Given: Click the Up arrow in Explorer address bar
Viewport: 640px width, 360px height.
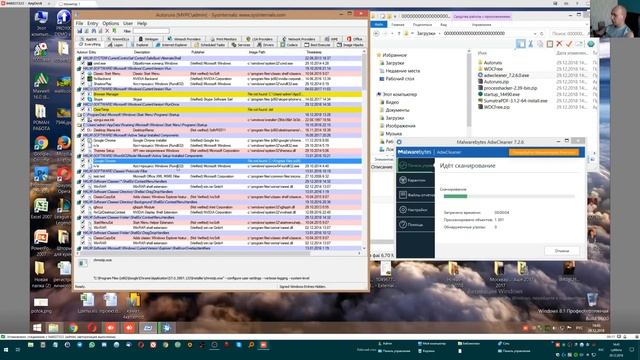Looking at the screenshot, I should (399, 33).
